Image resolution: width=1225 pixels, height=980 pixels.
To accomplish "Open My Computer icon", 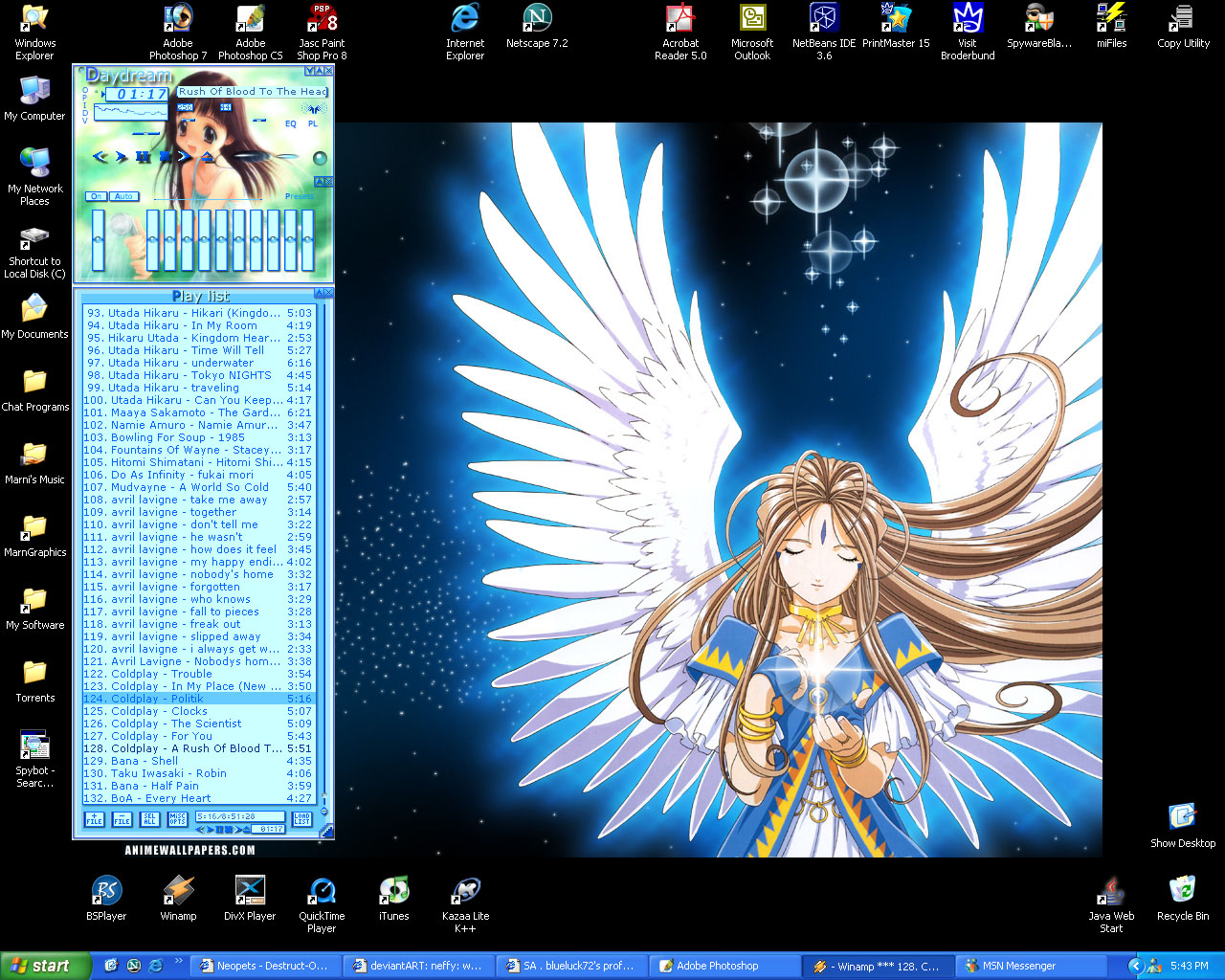I will [x=34, y=99].
